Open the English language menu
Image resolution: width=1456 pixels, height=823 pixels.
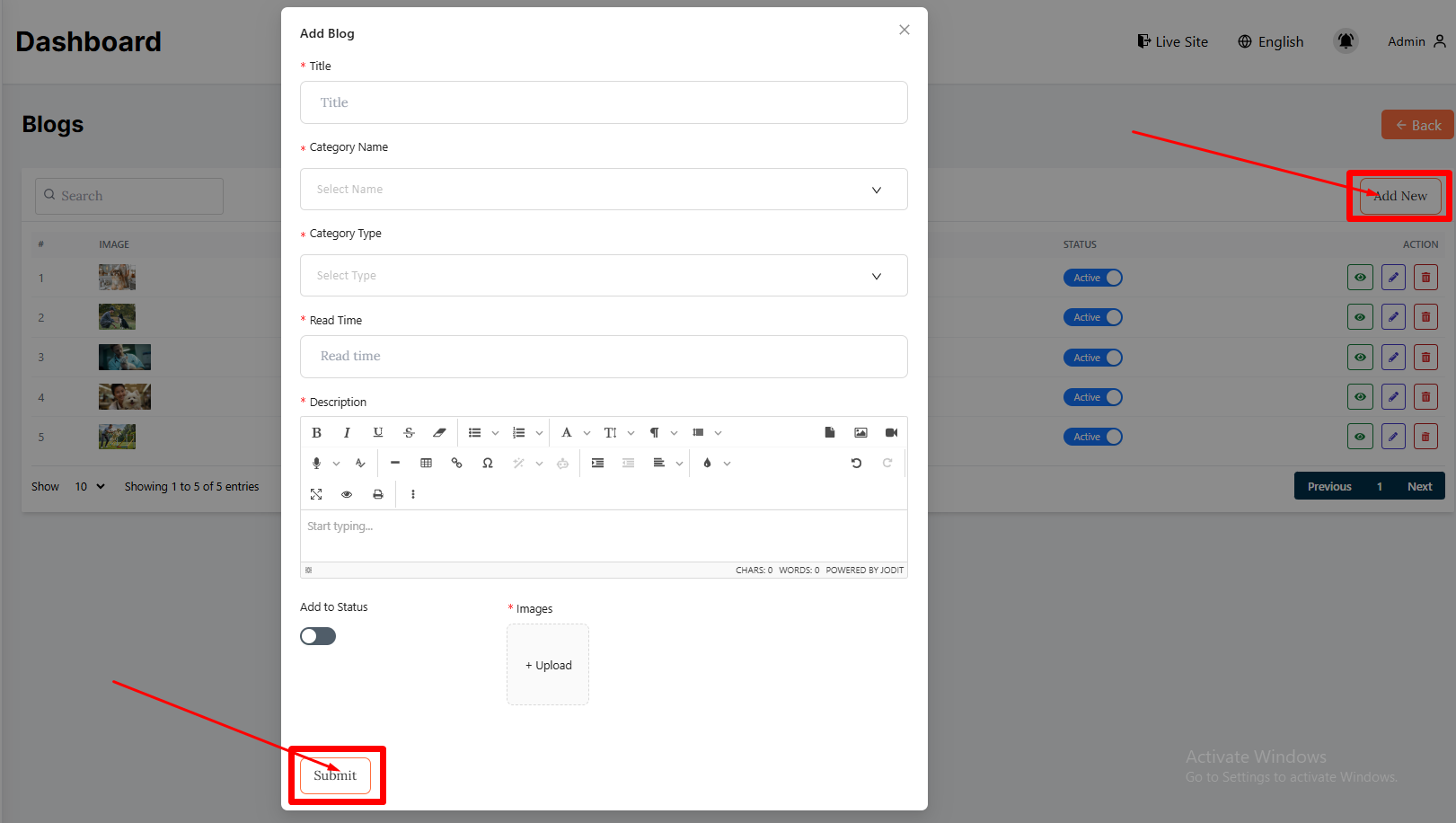pyautogui.click(x=1270, y=41)
